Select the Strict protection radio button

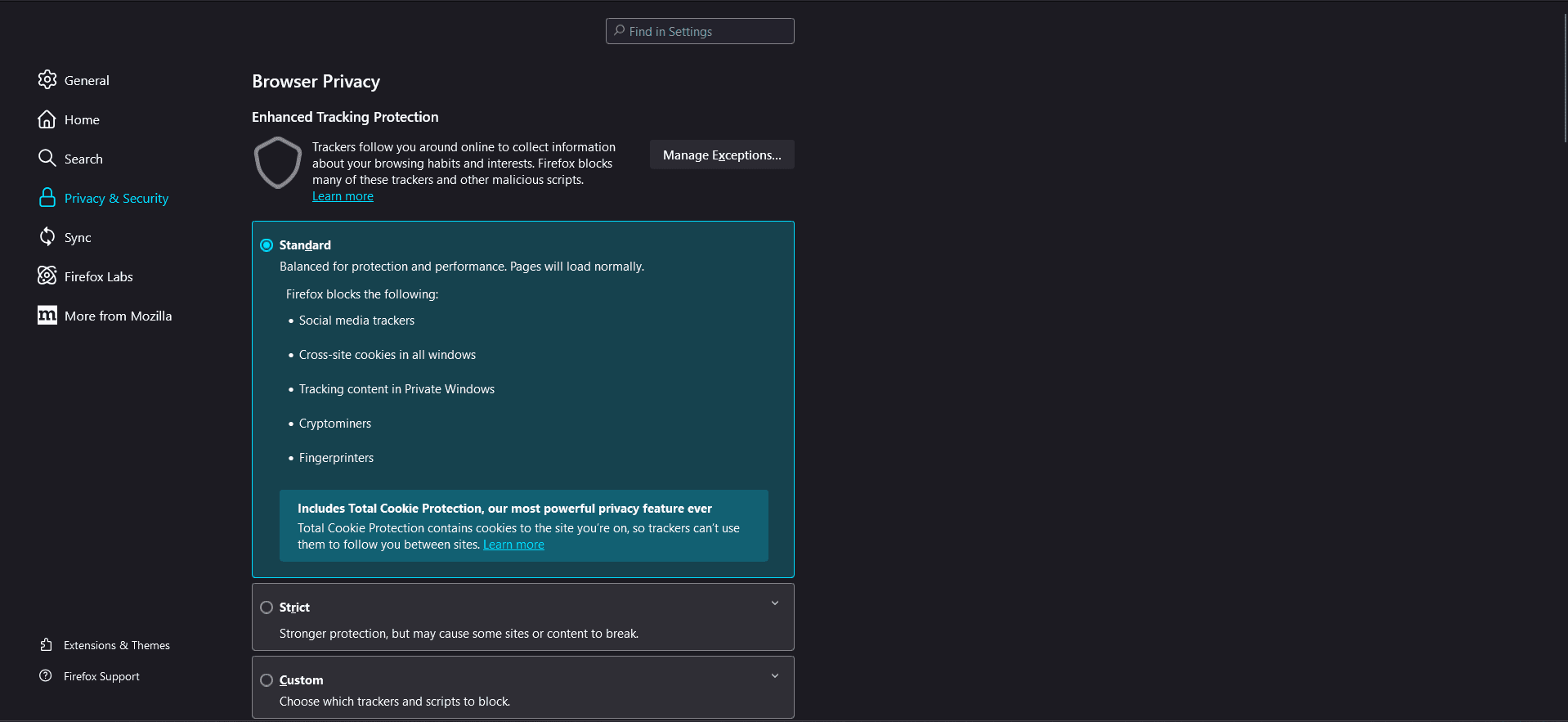pyautogui.click(x=267, y=608)
